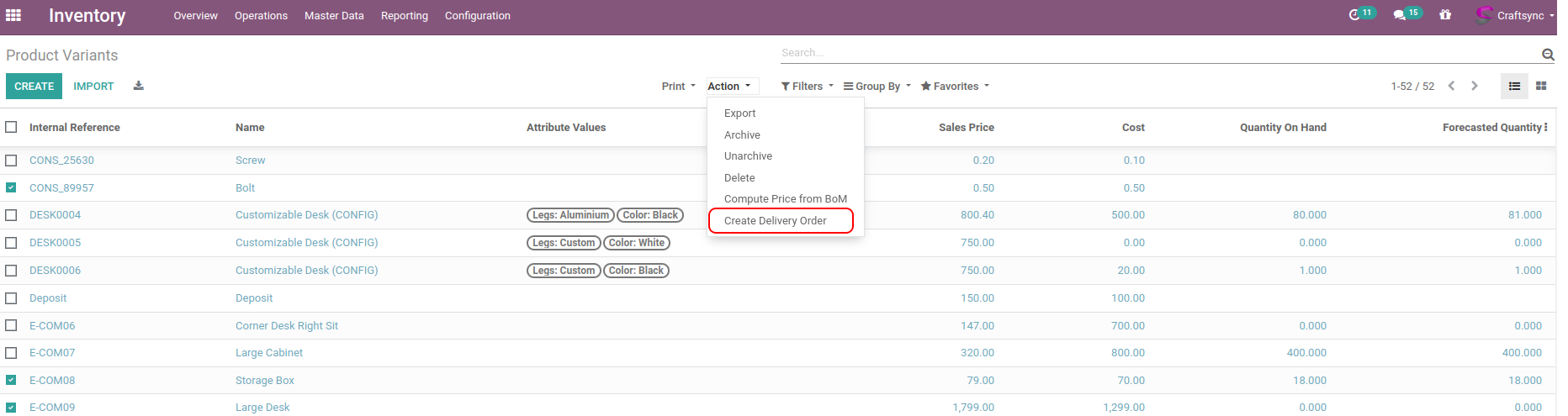Open the conversations chat bubble icon
The width and height of the screenshot is (1568, 416).
pyautogui.click(x=1400, y=15)
